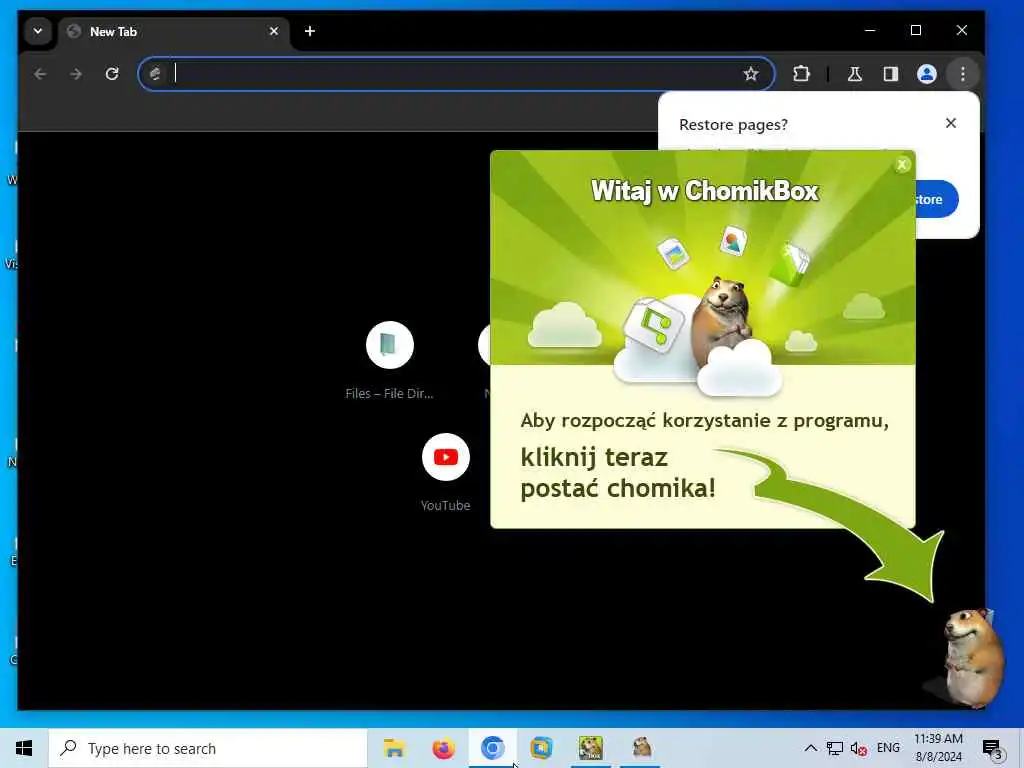Image resolution: width=1024 pixels, height=768 pixels.
Task: Open the profile avatar menu
Action: (926, 74)
